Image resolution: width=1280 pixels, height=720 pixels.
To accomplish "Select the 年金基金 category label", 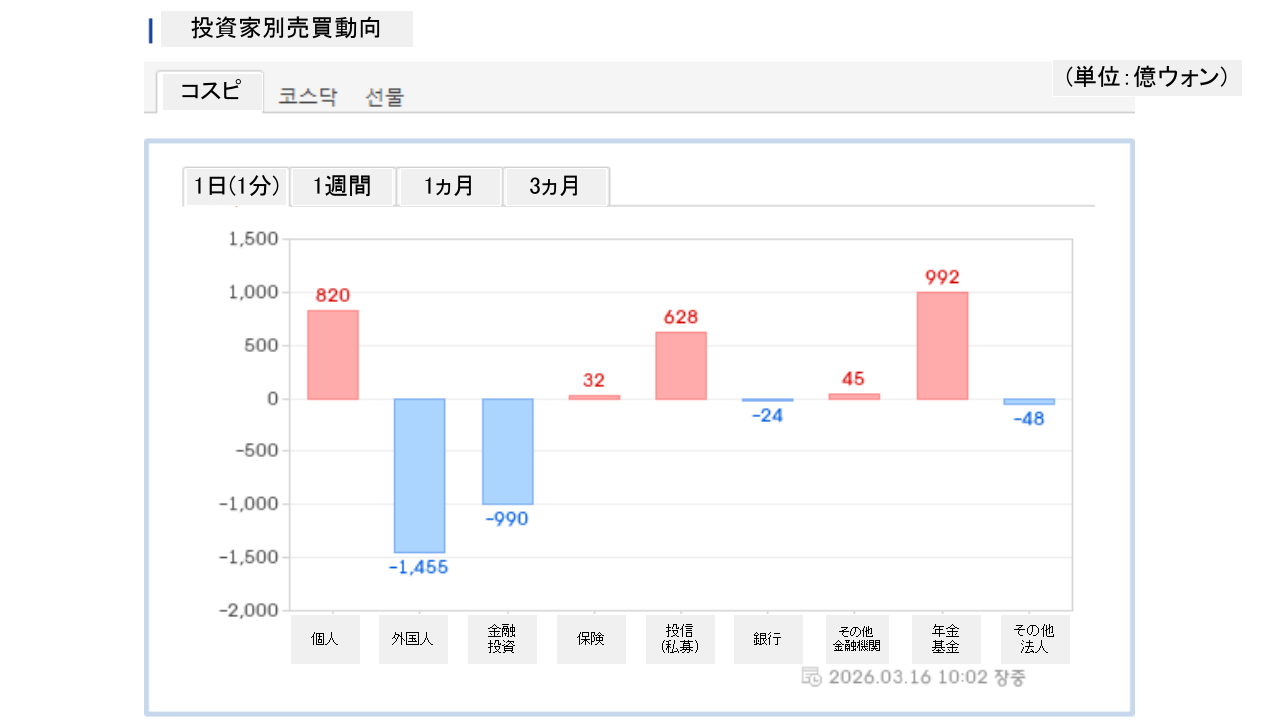I will (x=946, y=639).
